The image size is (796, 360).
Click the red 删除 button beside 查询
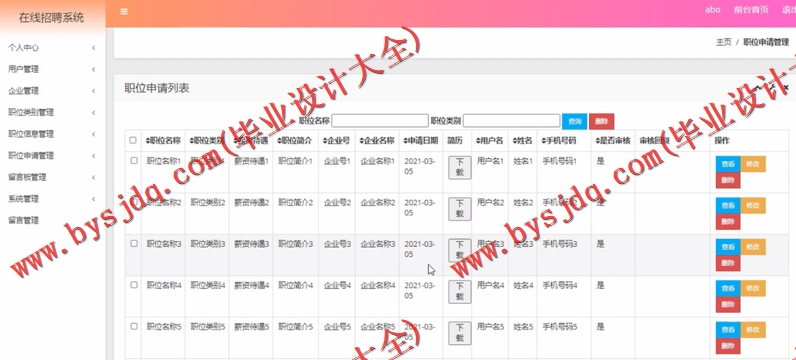602,121
